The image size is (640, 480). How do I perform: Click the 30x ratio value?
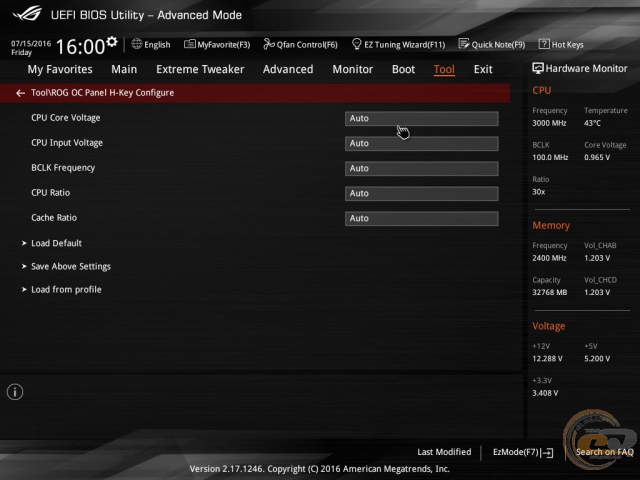[539, 191]
